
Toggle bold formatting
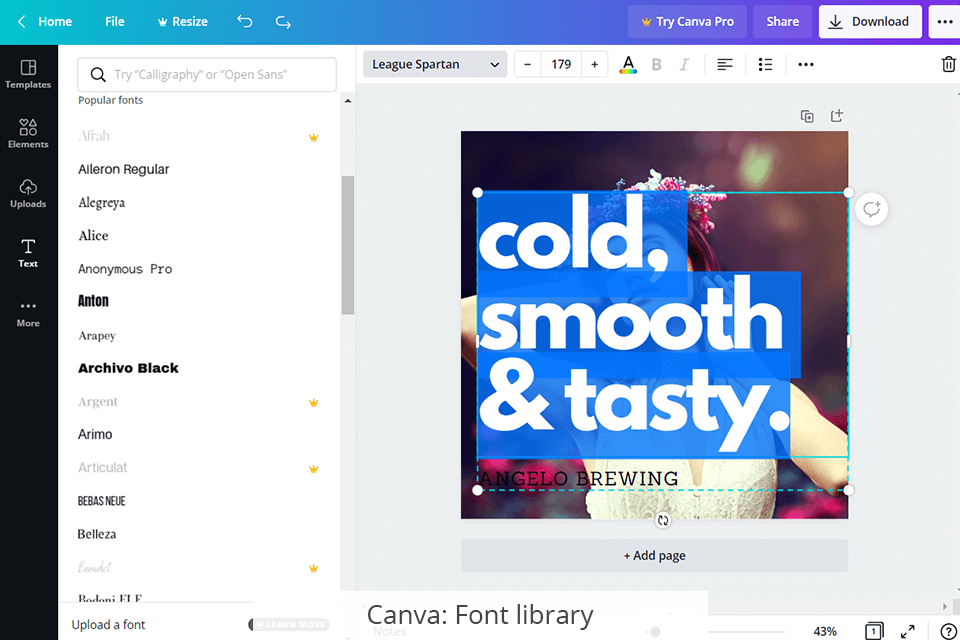(656, 64)
